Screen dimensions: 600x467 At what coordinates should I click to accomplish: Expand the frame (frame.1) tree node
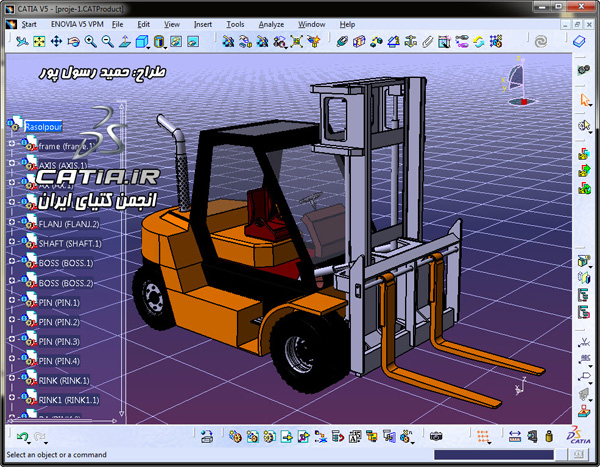[12, 143]
